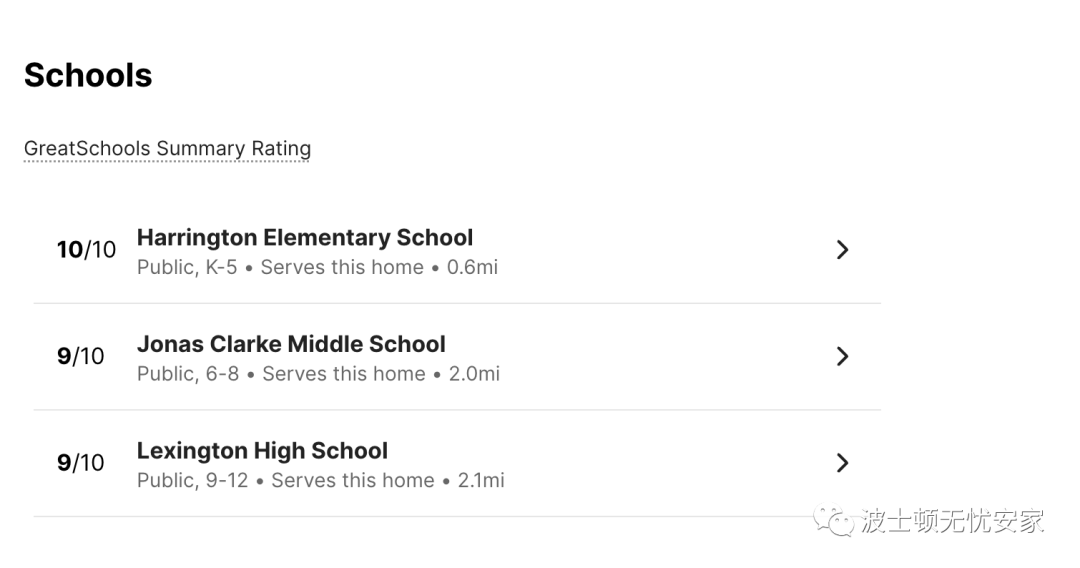Expand Harrington Elementary School chevron arrow
Image resolution: width=1080 pixels, height=568 pixels.
pyautogui.click(x=842, y=249)
